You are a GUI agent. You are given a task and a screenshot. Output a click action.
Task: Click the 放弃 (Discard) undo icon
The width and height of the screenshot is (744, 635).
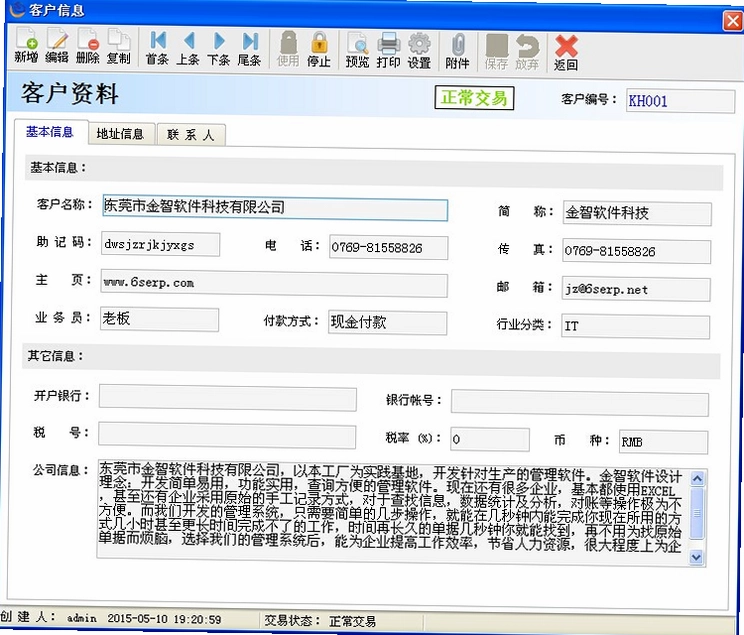pyautogui.click(x=527, y=51)
